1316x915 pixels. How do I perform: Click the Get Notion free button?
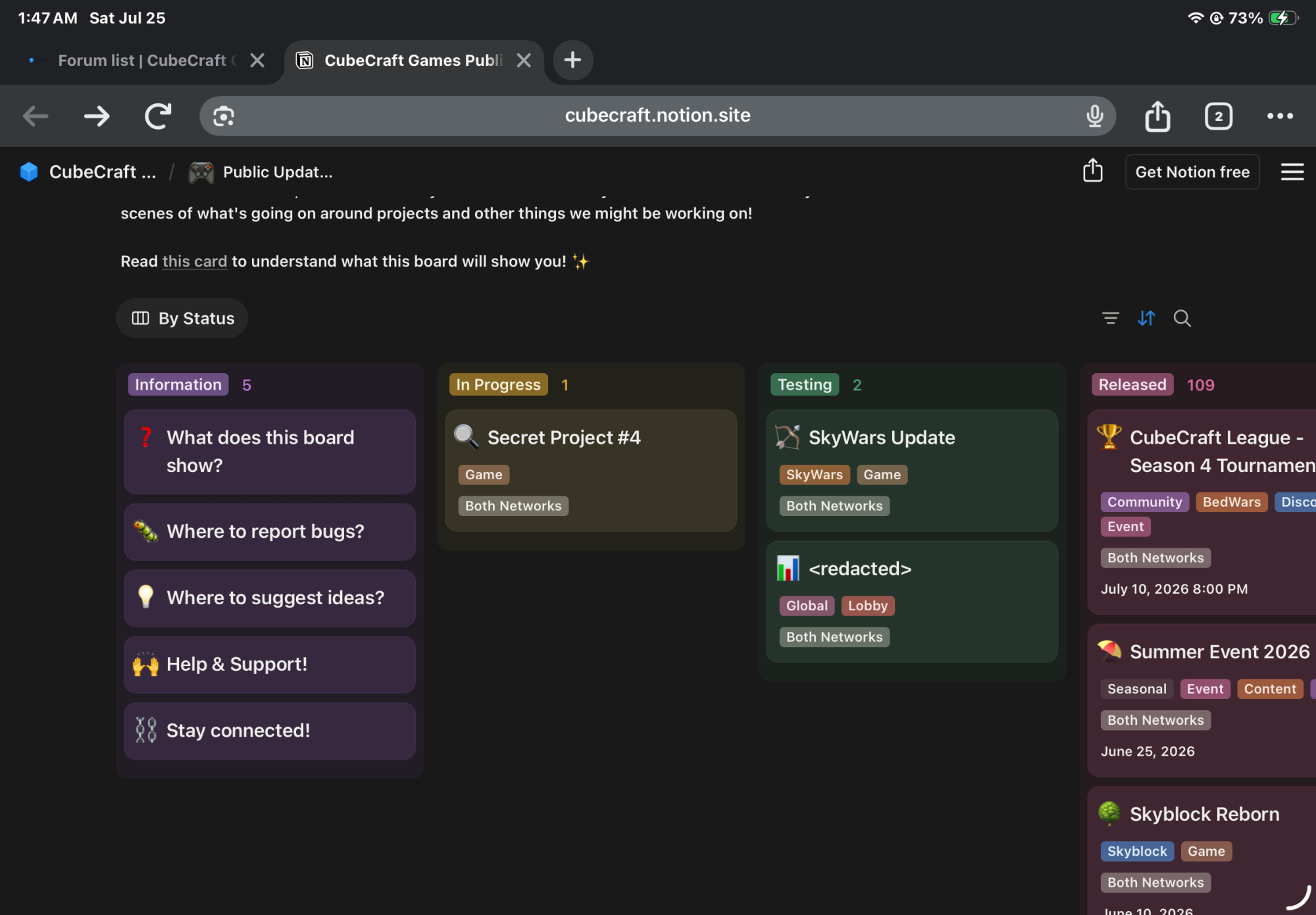tap(1192, 172)
